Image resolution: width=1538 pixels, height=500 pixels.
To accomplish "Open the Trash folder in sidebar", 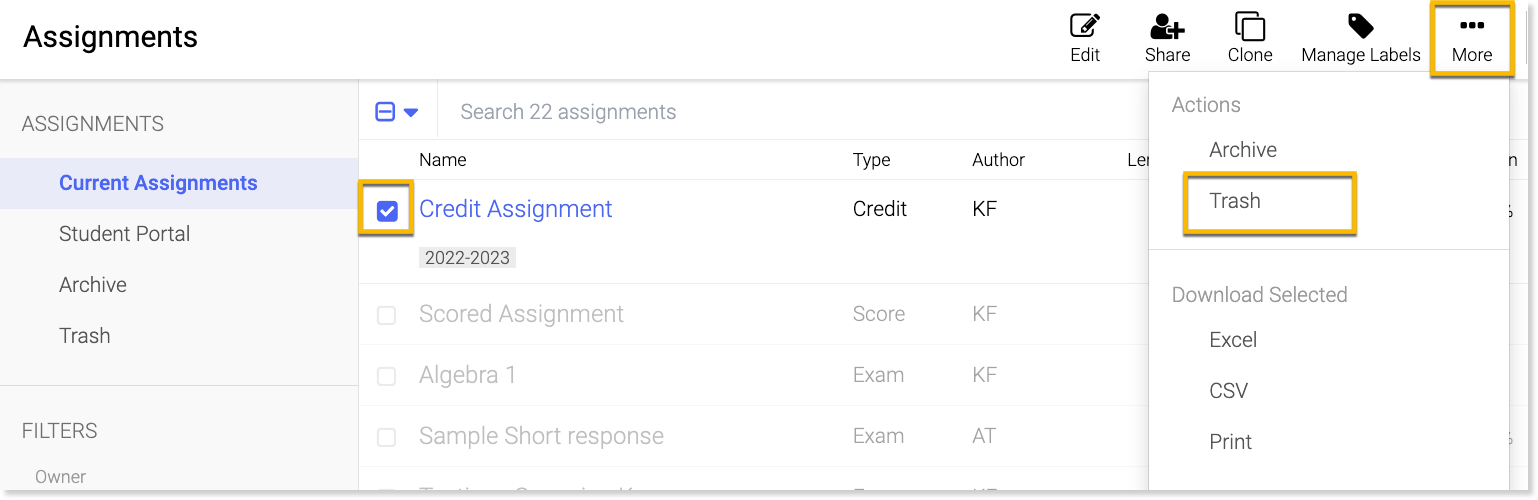I will click(85, 336).
